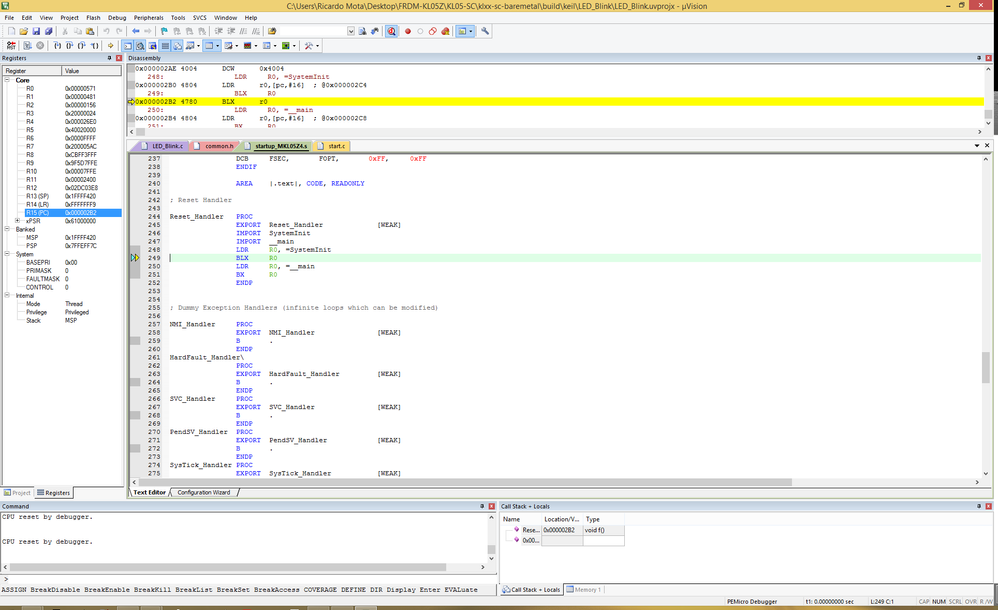The height and width of the screenshot is (610, 998).
Task: Collapse the System register group
Action: click(8, 254)
